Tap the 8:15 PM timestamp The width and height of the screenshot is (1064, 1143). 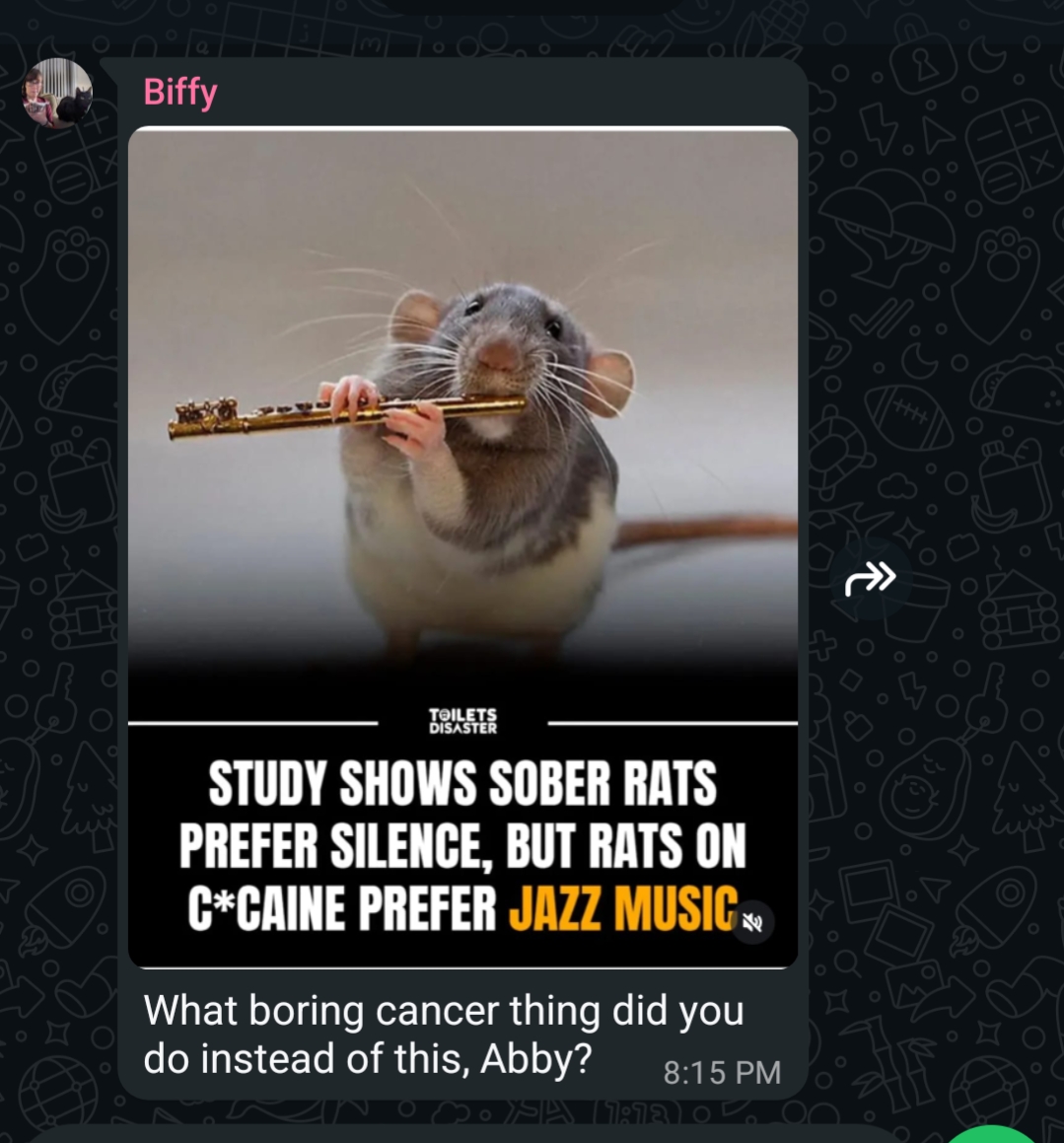tap(722, 1072)
